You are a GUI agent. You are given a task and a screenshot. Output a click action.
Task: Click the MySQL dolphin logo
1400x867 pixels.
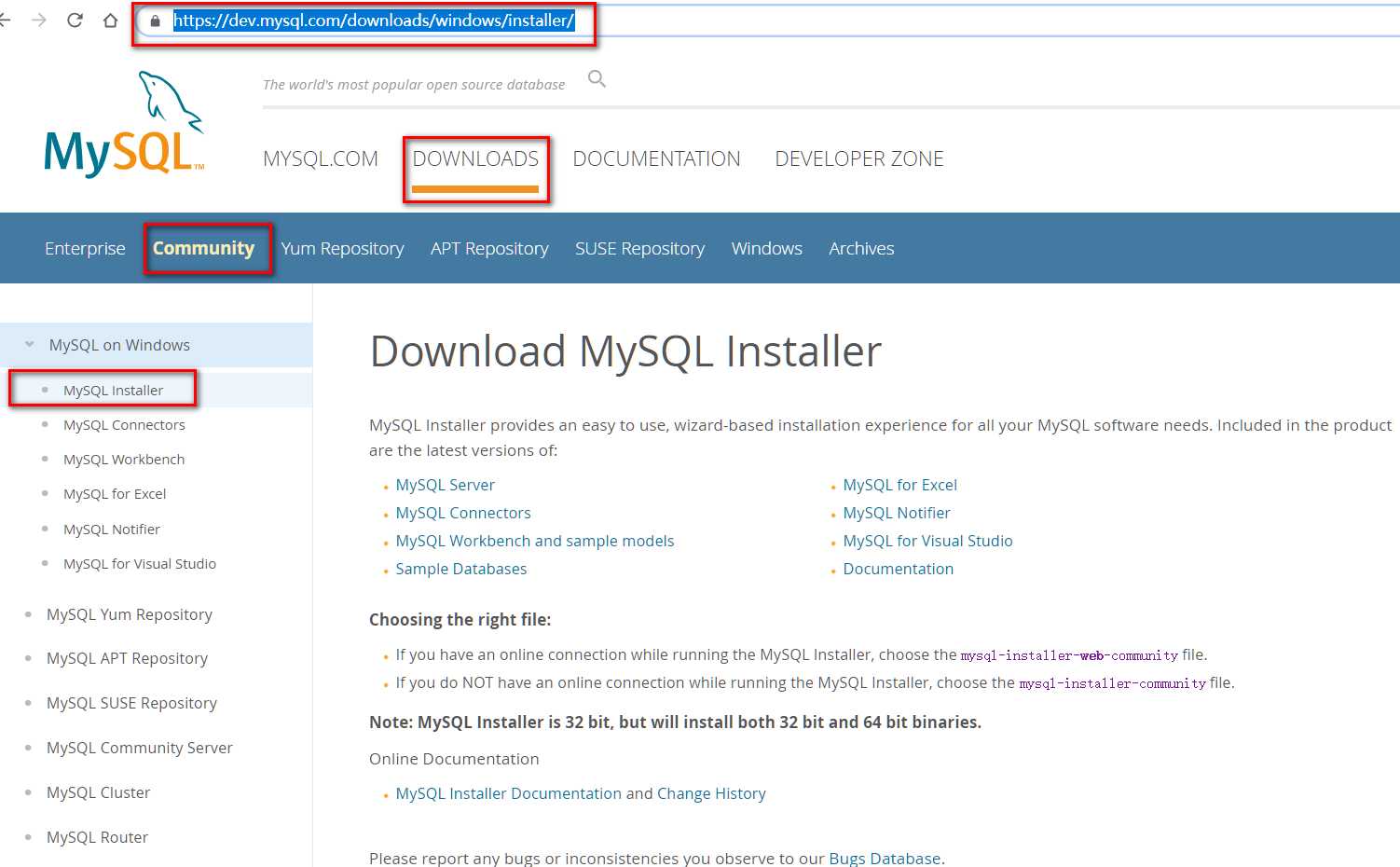tap(124, 124)
